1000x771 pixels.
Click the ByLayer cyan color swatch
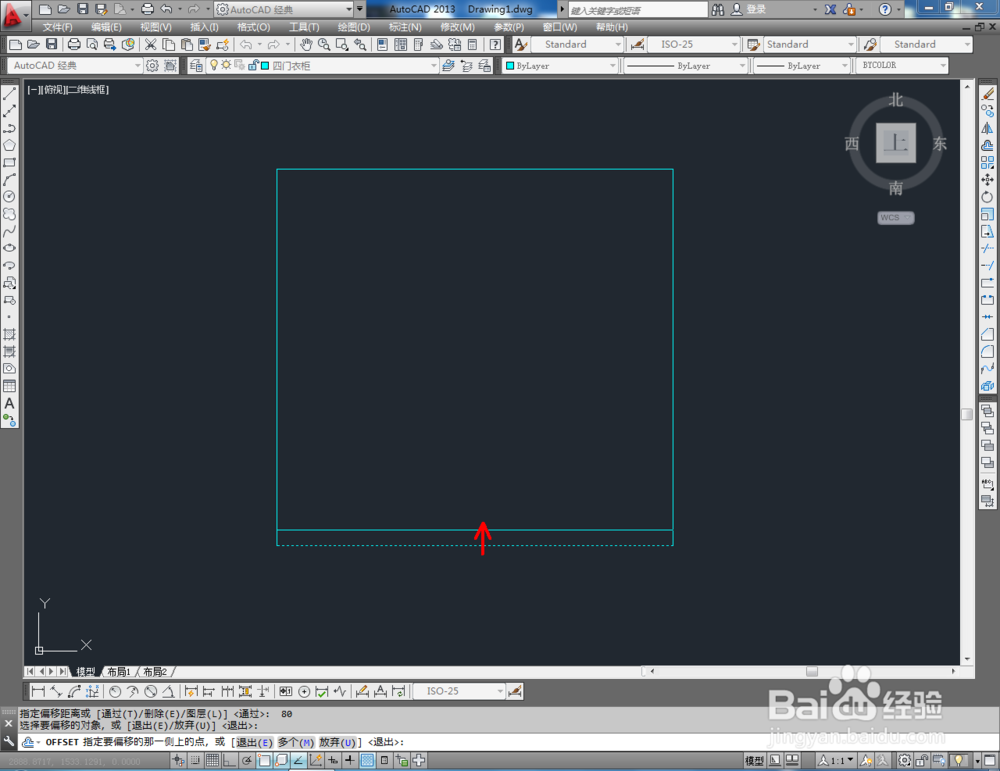point(510,66)
